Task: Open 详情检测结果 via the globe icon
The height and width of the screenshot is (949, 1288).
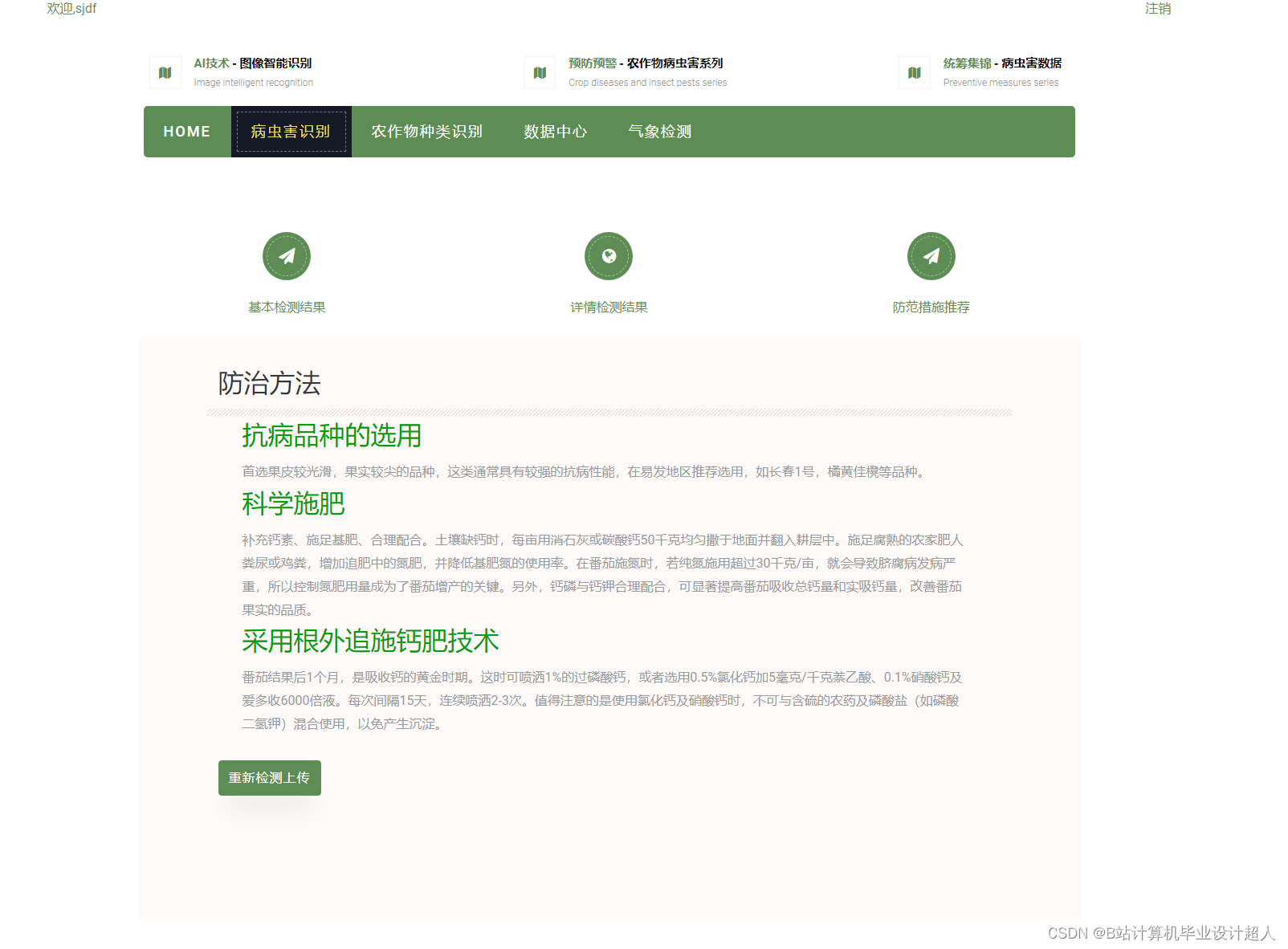Action: pos(609,255)
